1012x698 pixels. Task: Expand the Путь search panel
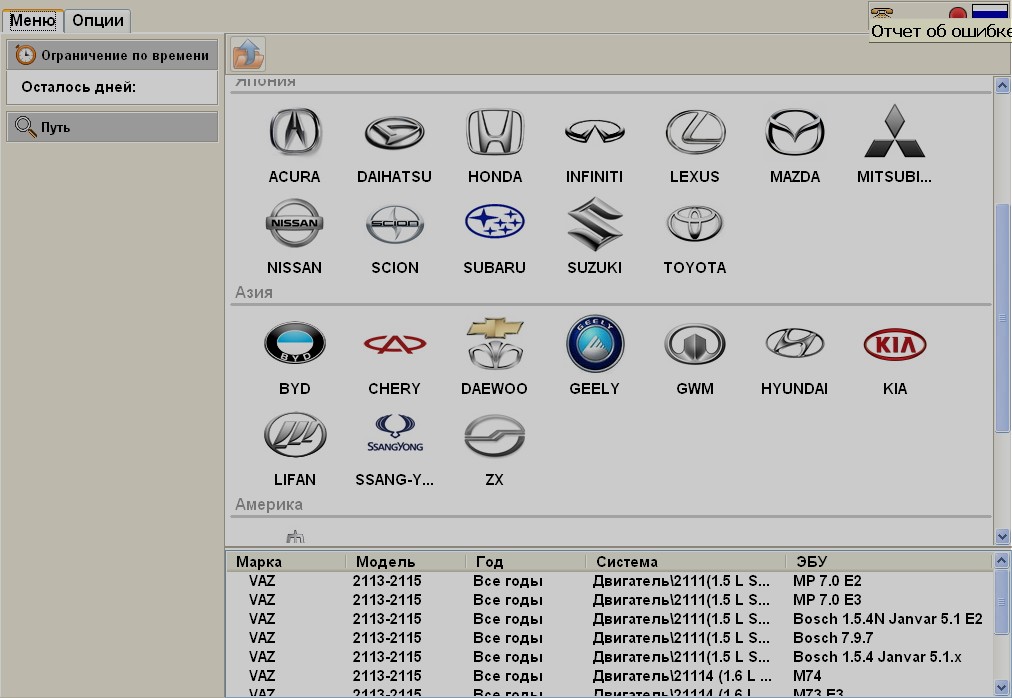[112, 127]
